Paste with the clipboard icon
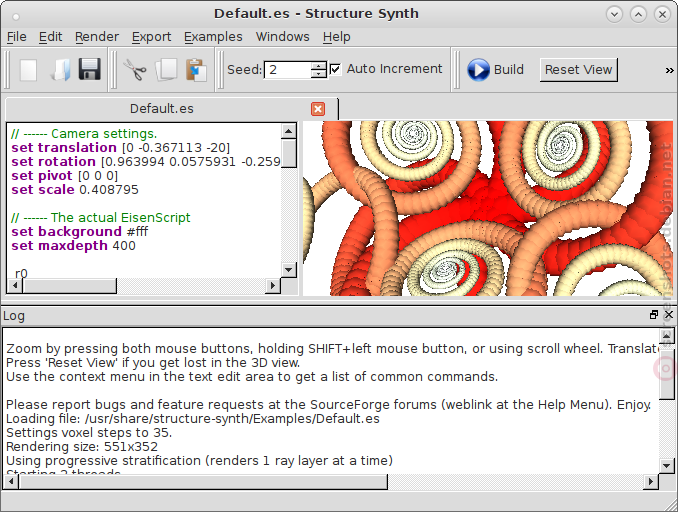This screenshot has height=512, width=678. click(x=196, y=70)
